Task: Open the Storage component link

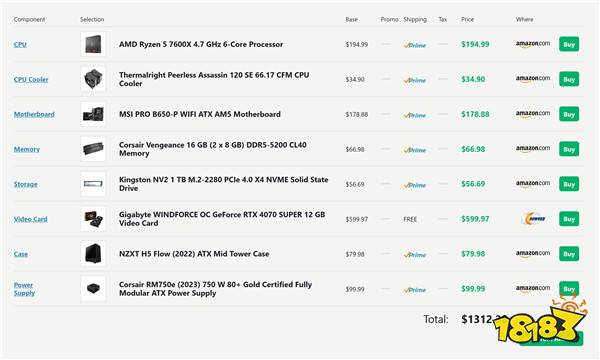Action: (26, 184)
